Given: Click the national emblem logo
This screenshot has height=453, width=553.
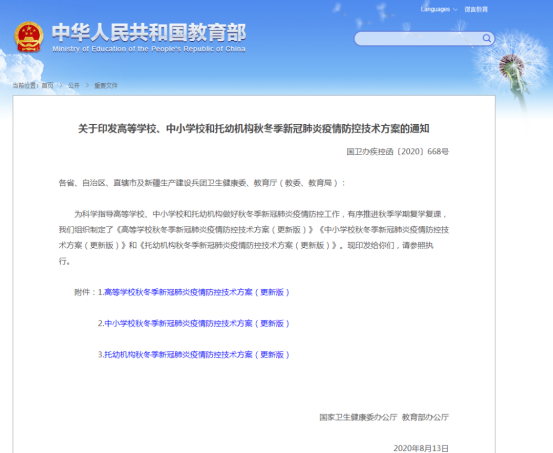Looking at the screenshot, I should [29, 37].
